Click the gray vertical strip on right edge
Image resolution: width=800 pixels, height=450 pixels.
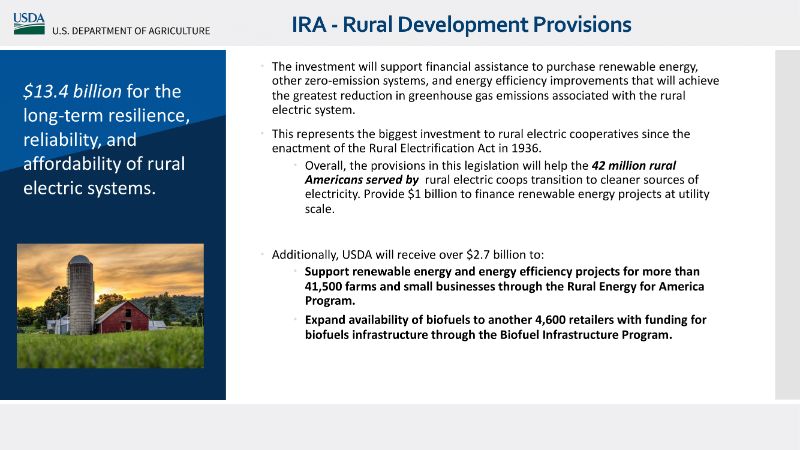pyautogui.click(x=787, y=224)
